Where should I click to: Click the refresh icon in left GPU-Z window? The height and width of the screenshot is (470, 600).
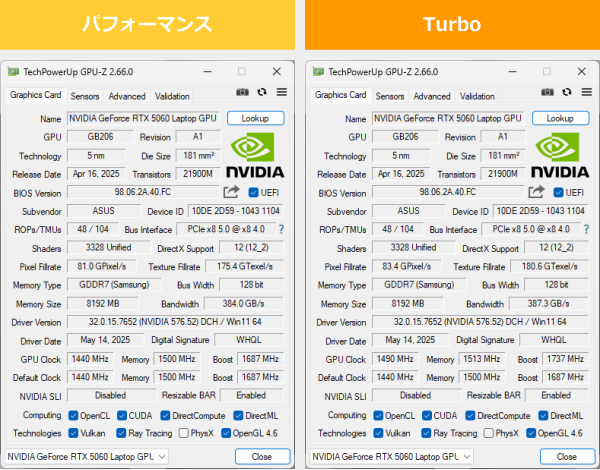pyautogui.click(x=262, y=92)
